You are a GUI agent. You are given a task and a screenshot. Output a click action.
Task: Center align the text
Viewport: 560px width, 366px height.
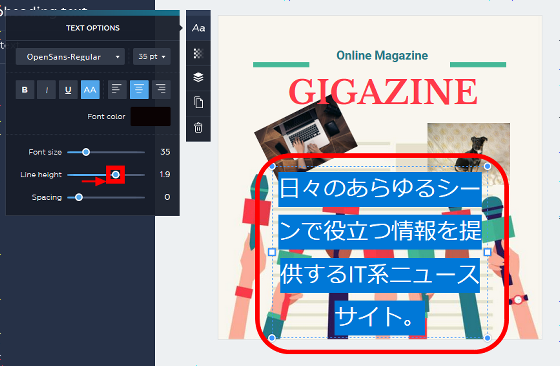139,90
